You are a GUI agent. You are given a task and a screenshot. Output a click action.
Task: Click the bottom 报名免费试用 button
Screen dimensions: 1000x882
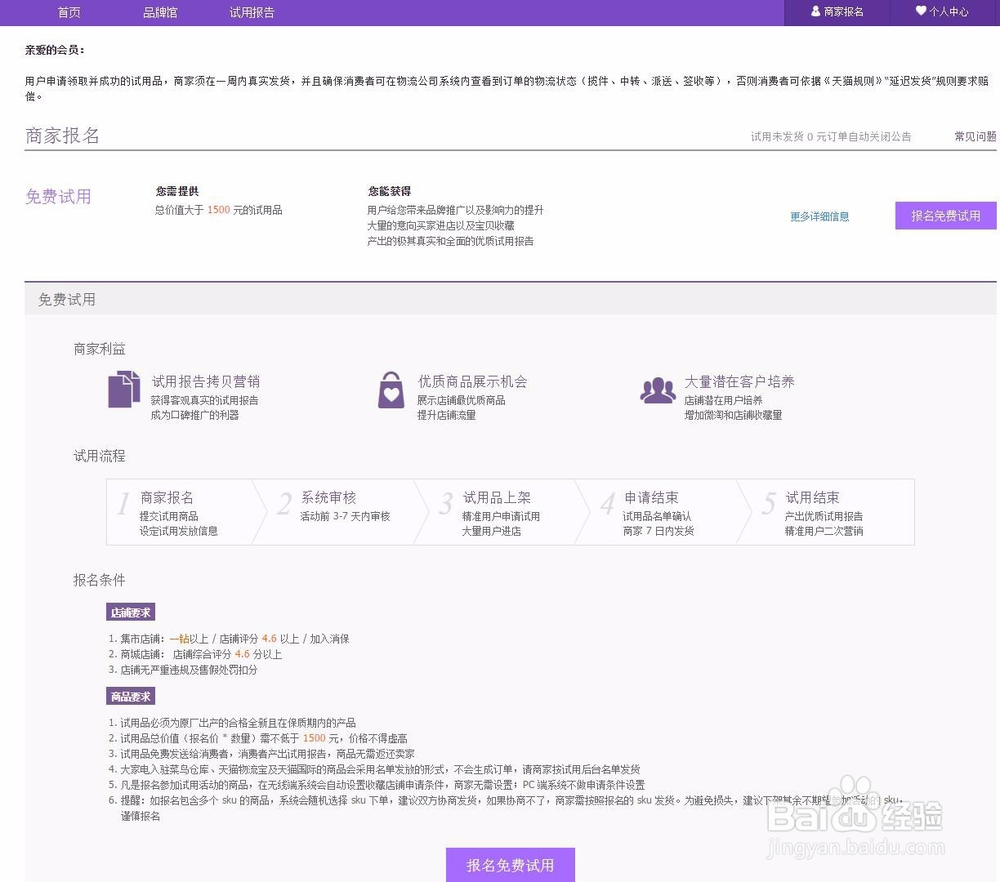[510, 864]
